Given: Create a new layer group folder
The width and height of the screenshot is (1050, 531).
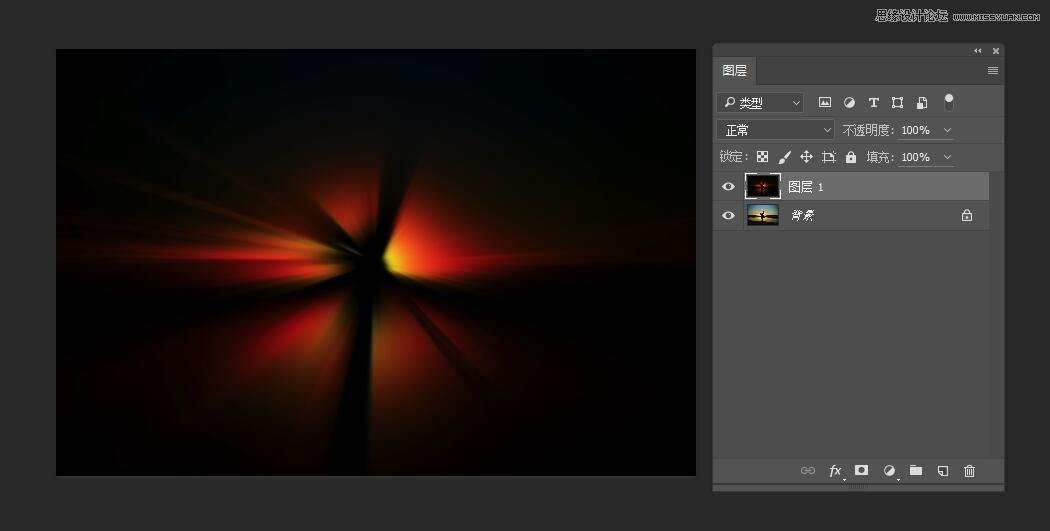Looking at the screenshot, I should pyautogui.click(x=915, y=471).
